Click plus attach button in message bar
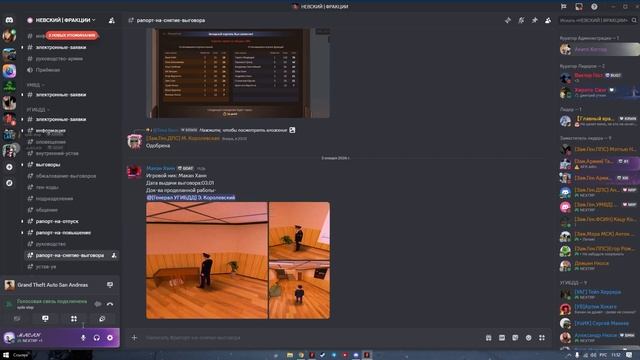The width and height of the screenshot is (640, 360). [134, 338]
